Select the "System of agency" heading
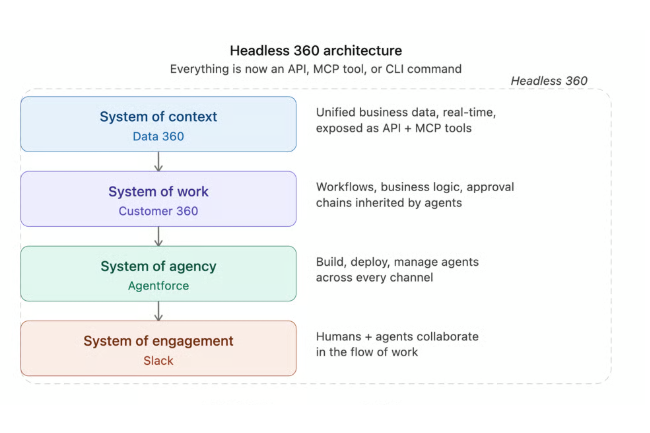Screen dimensions: 650x433 point(158,266)
